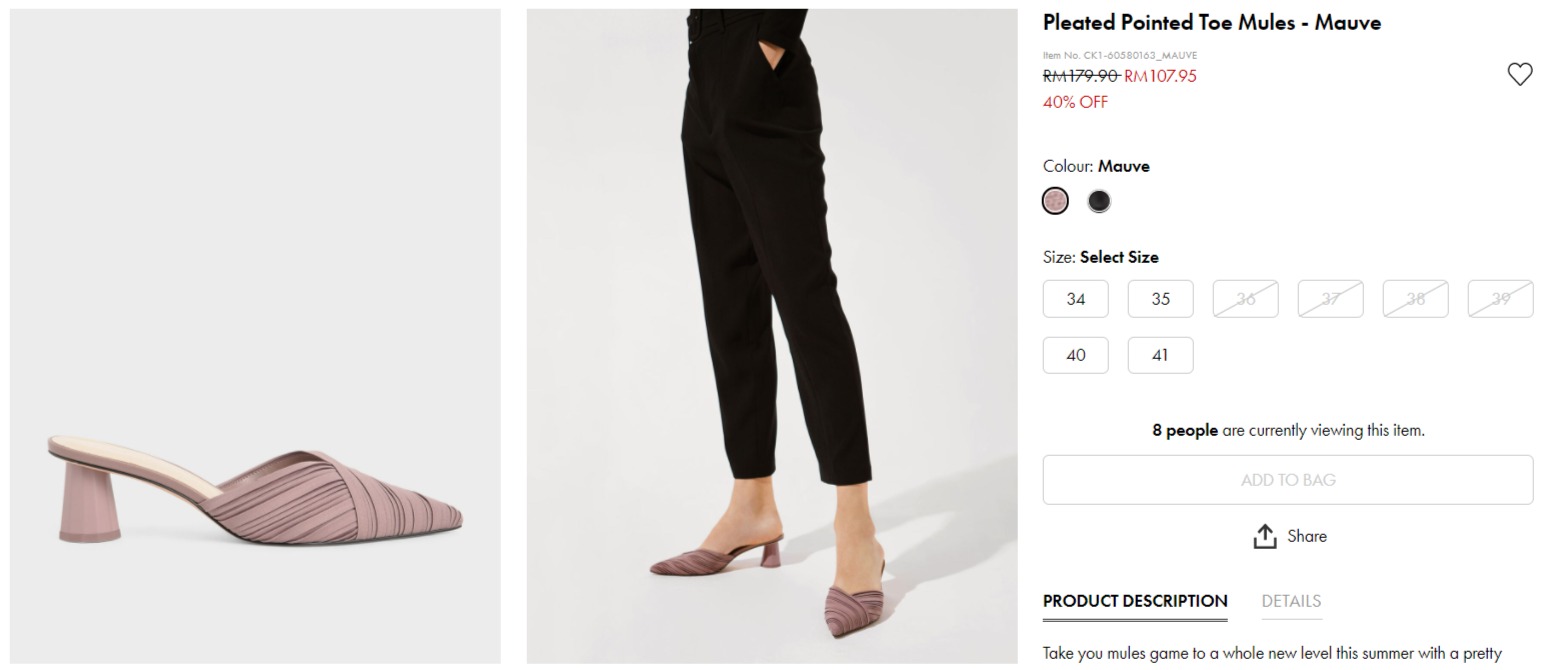Image resolution: width=1548 pixels, height=670 pixels.
Task: Click the share upload icon
Action: (x=1265, y=536)
